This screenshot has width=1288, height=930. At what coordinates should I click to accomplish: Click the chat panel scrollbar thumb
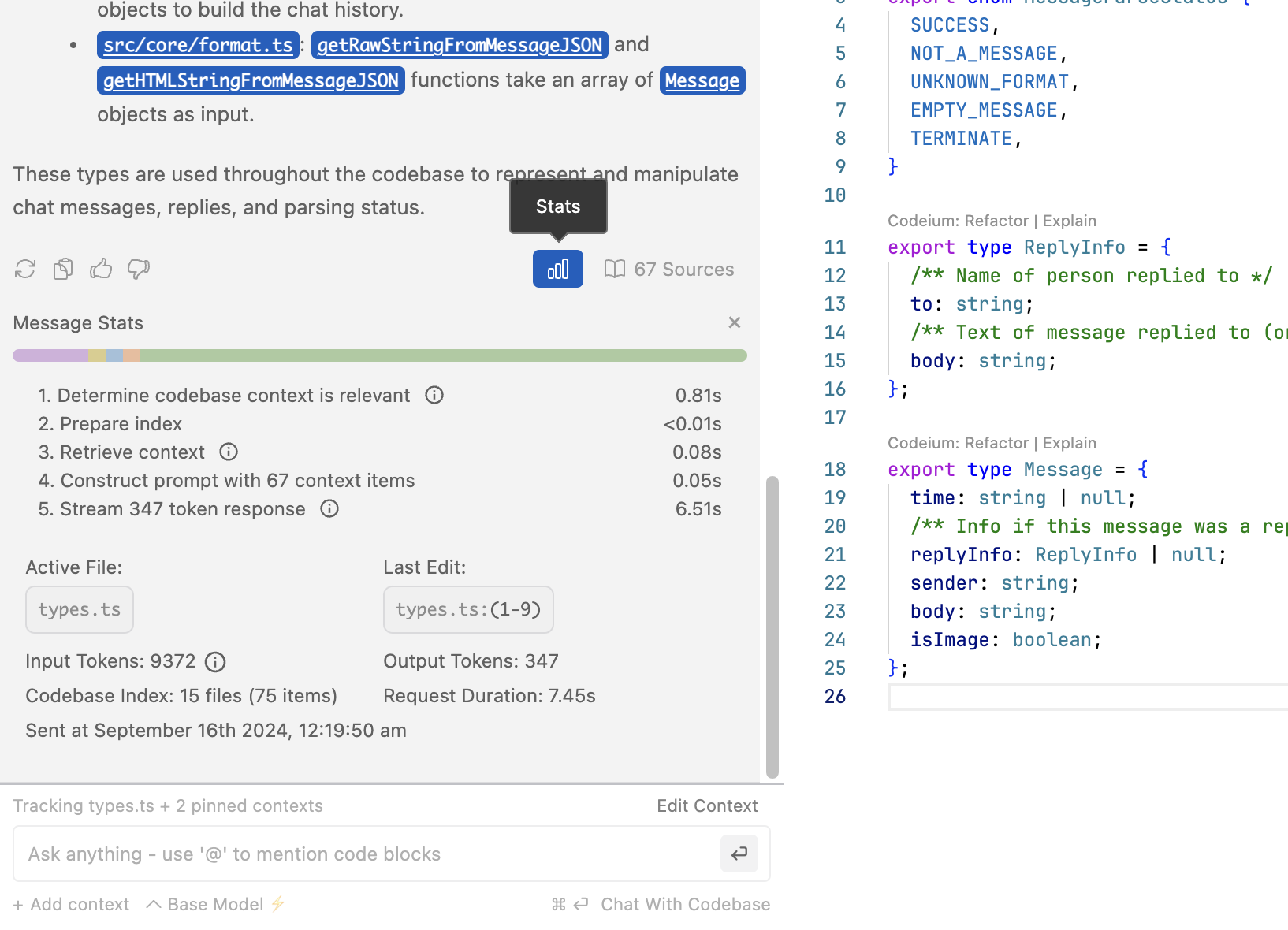point(772,627)
